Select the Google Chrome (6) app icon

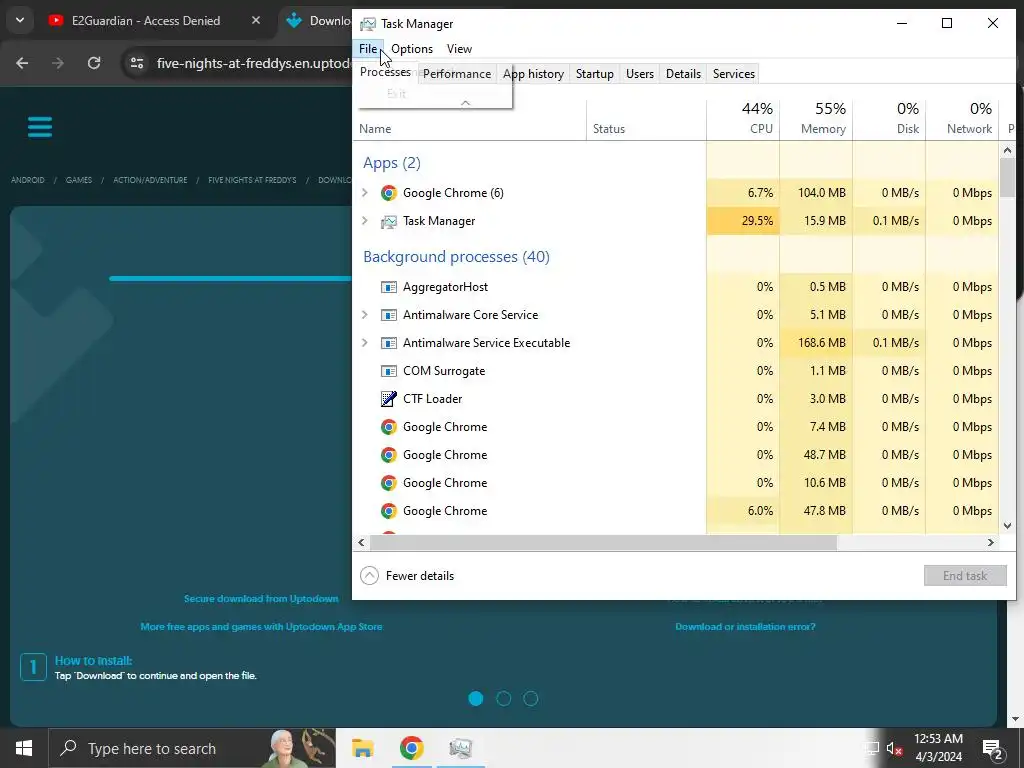[389, 193]
